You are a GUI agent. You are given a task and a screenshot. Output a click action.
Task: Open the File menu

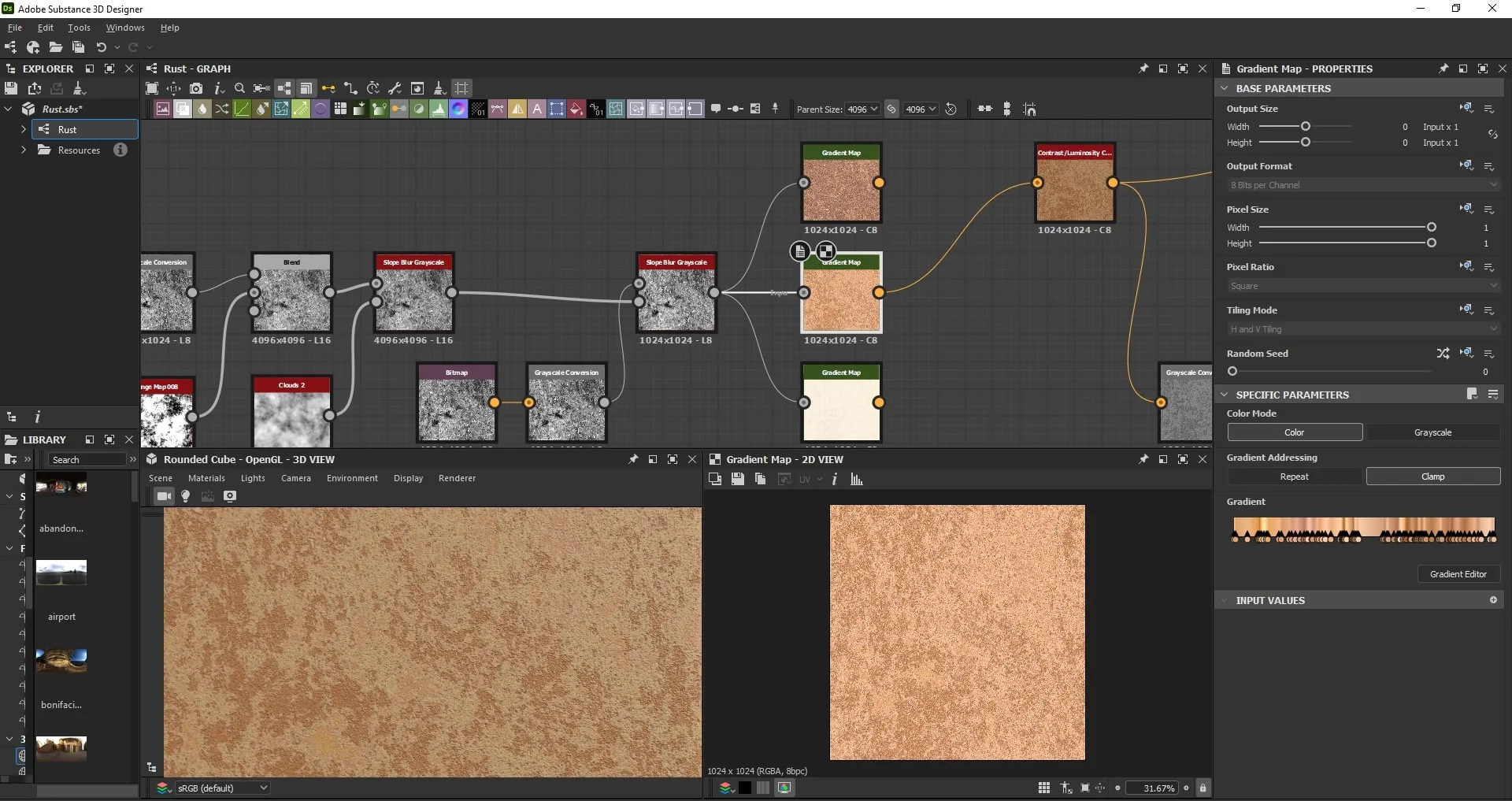point(15,28)
